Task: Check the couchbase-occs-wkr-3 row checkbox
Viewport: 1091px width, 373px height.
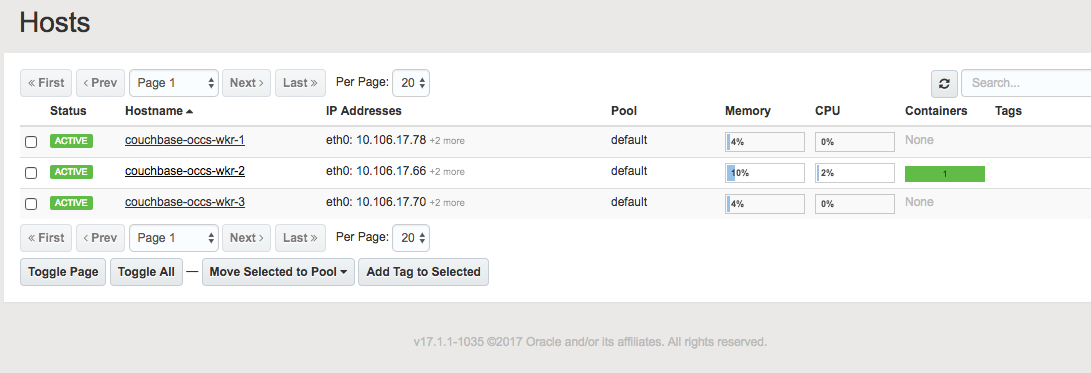Action: [x=31, y=204]
